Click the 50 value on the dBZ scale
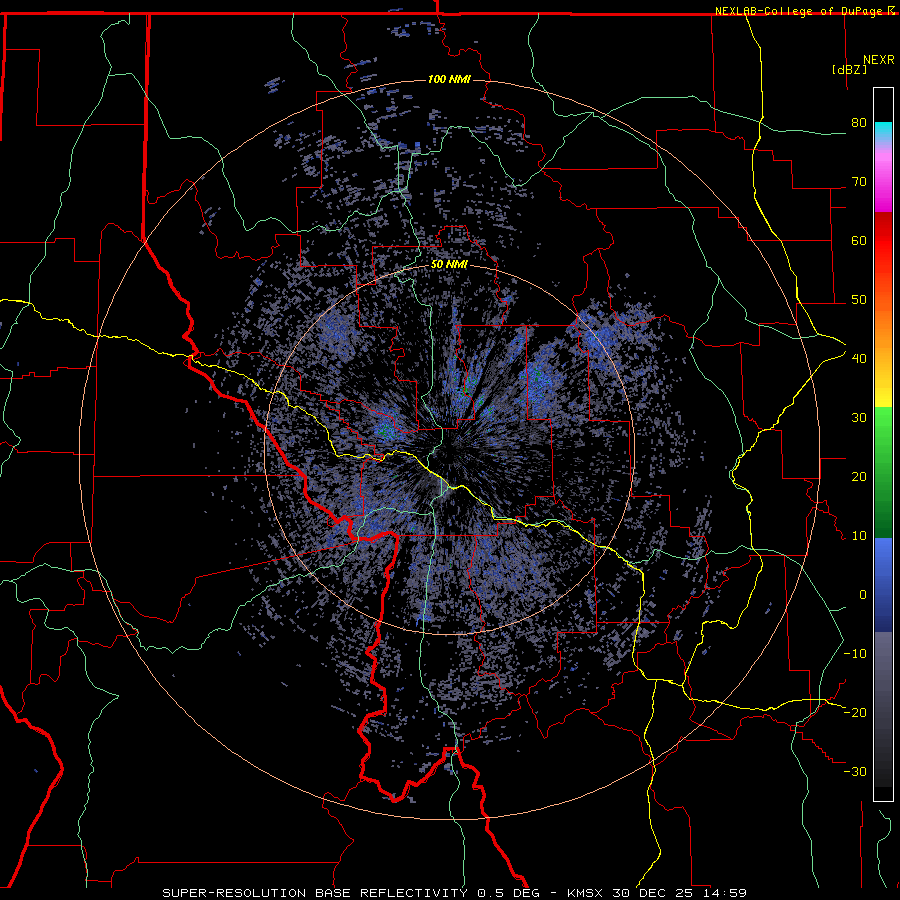Viewport: 900px width, 900px height. pos(859,300)
